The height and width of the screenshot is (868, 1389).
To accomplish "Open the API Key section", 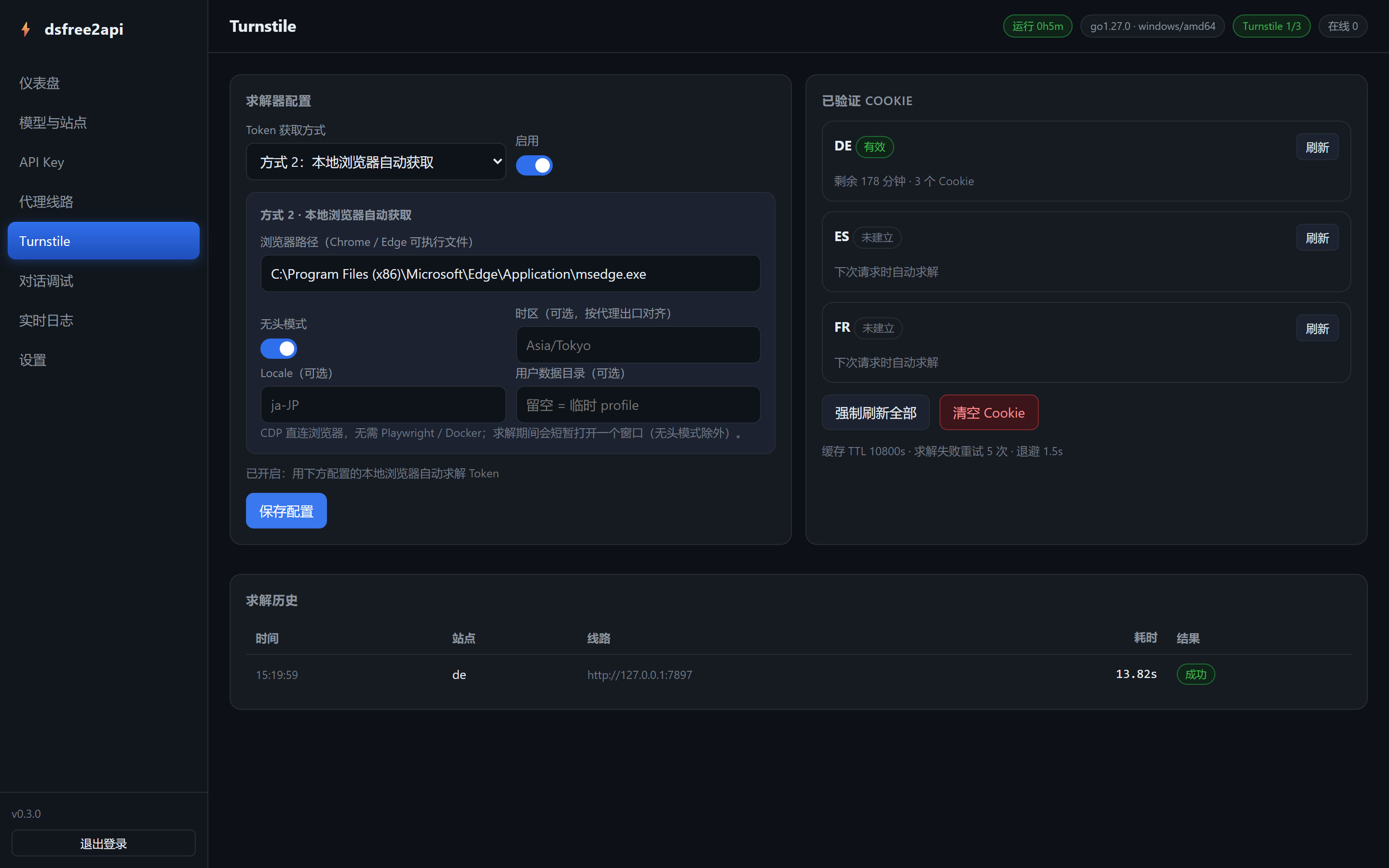I will point(103,162).
